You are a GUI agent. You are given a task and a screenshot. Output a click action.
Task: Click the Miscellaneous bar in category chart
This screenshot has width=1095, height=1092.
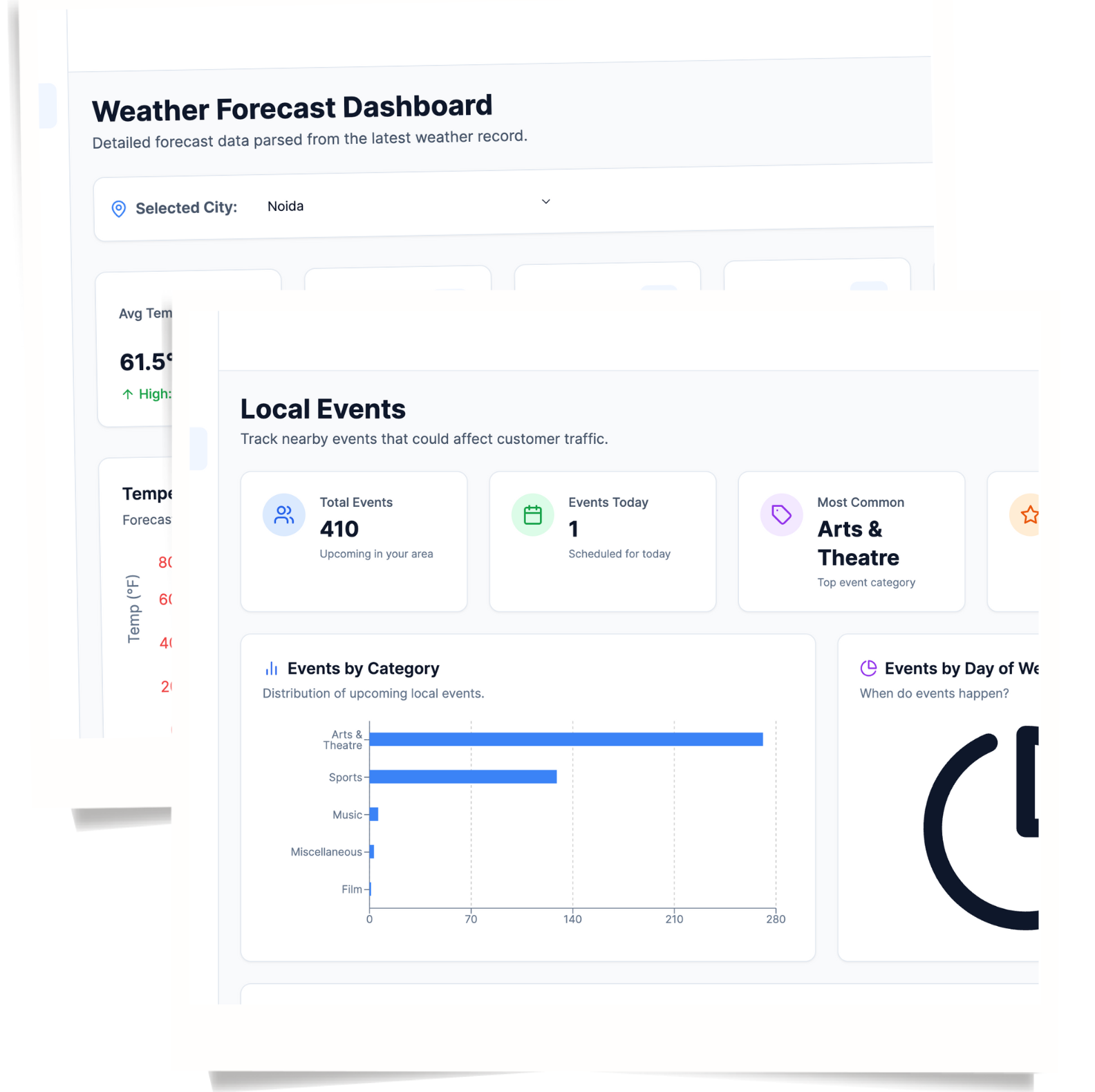[372, 852]
